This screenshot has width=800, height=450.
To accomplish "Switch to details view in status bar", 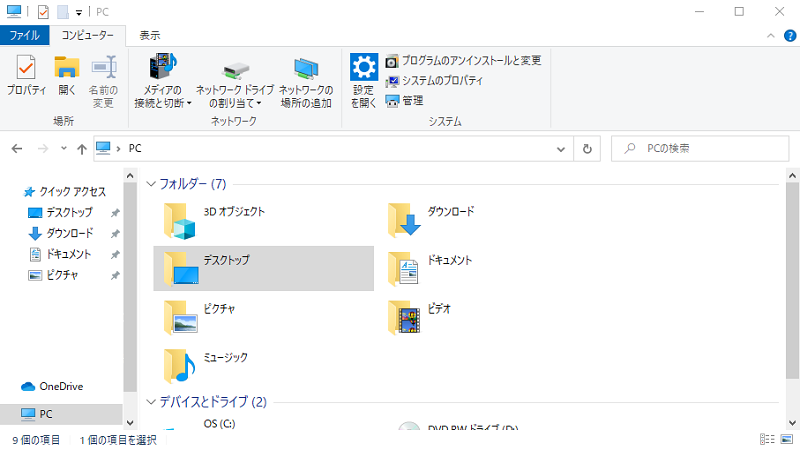I will pos(767,439).
